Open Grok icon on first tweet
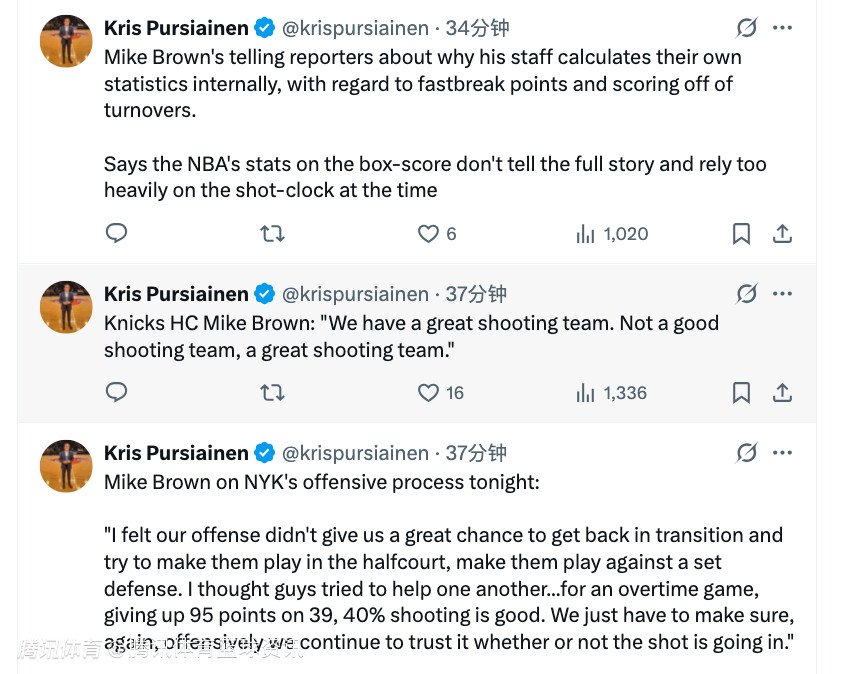The width and height of the screenshot is (846, 674). [x=746, y=27]
